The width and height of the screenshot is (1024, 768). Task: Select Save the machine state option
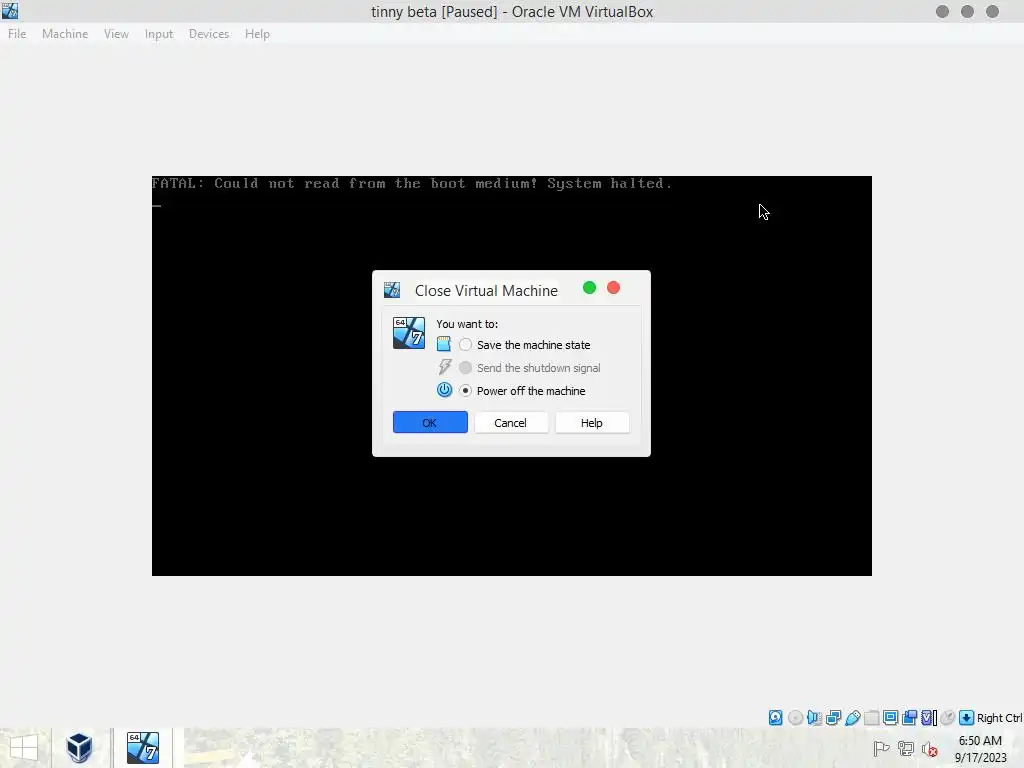tap(524, 345)
